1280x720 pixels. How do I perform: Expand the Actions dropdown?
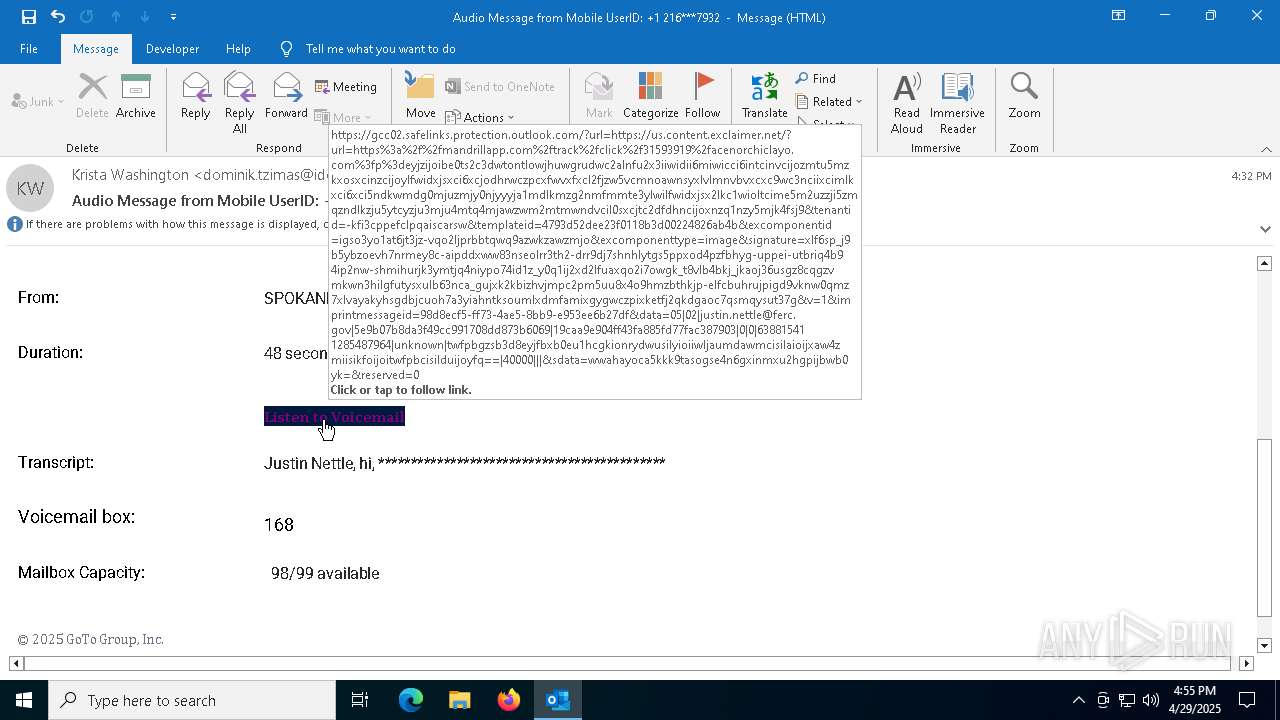click(479, 117)
